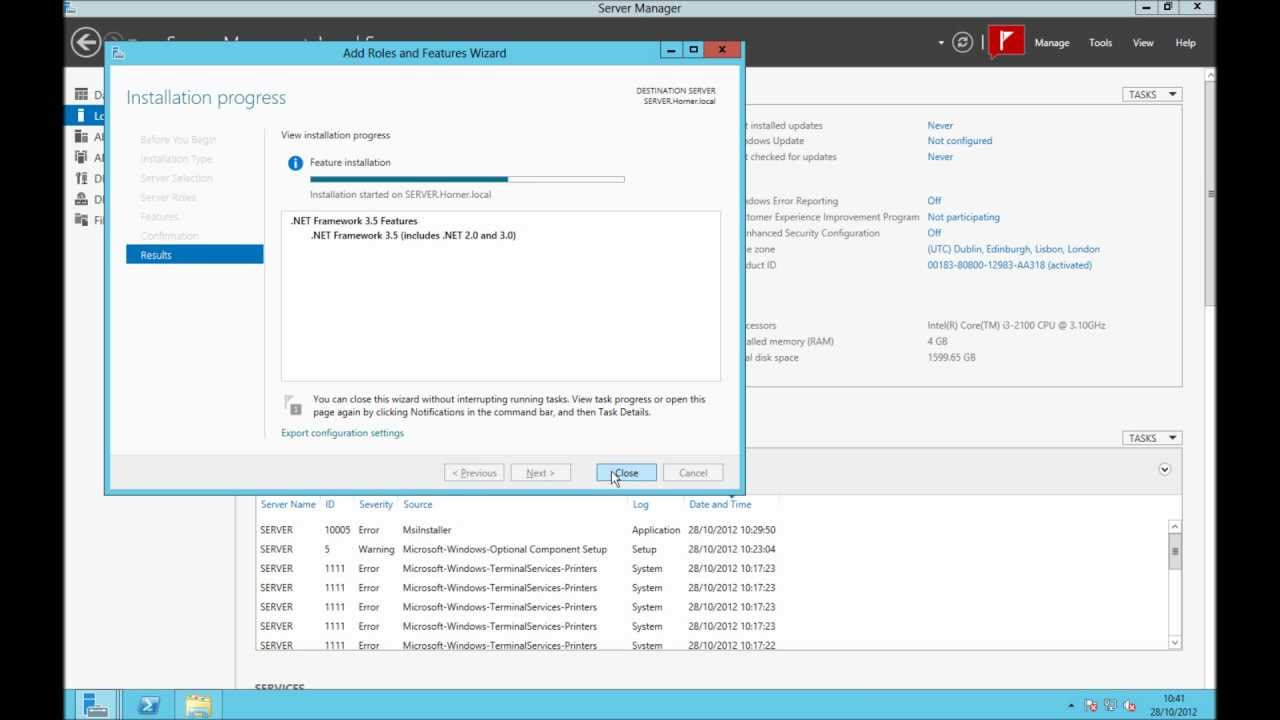
Task: Sort events by the Log column header
Action: coord(640,505)
